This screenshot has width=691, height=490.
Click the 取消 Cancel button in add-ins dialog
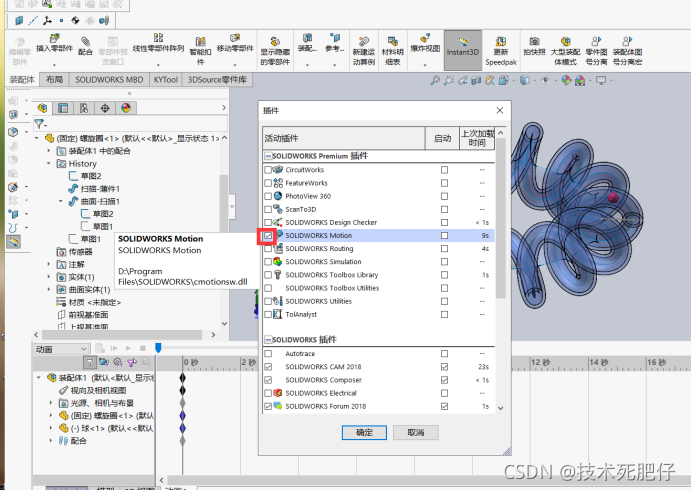[x=416, y=432]
